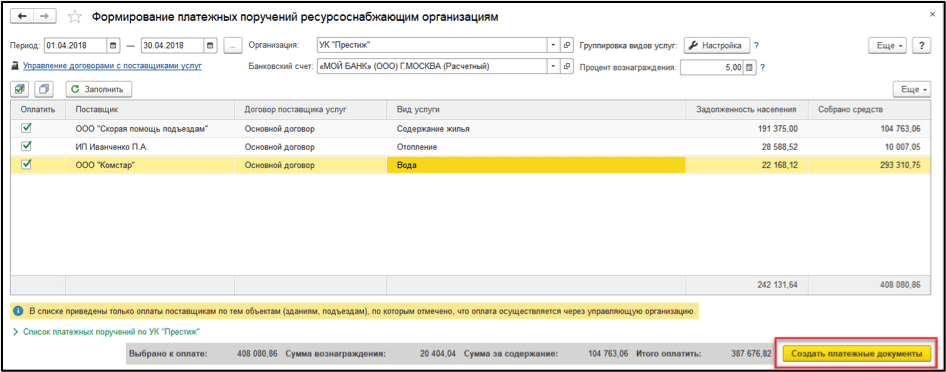The width and height of the screenshot is (946, 372).
Task: Uncheck all rows toolbar icon
Action: (43, 89)
